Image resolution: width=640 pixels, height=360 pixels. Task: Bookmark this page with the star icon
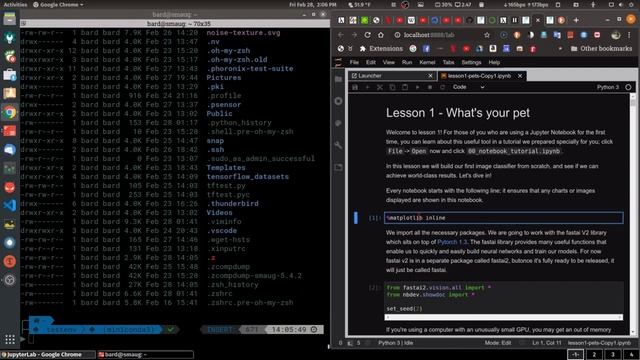[x=487, y=35]
